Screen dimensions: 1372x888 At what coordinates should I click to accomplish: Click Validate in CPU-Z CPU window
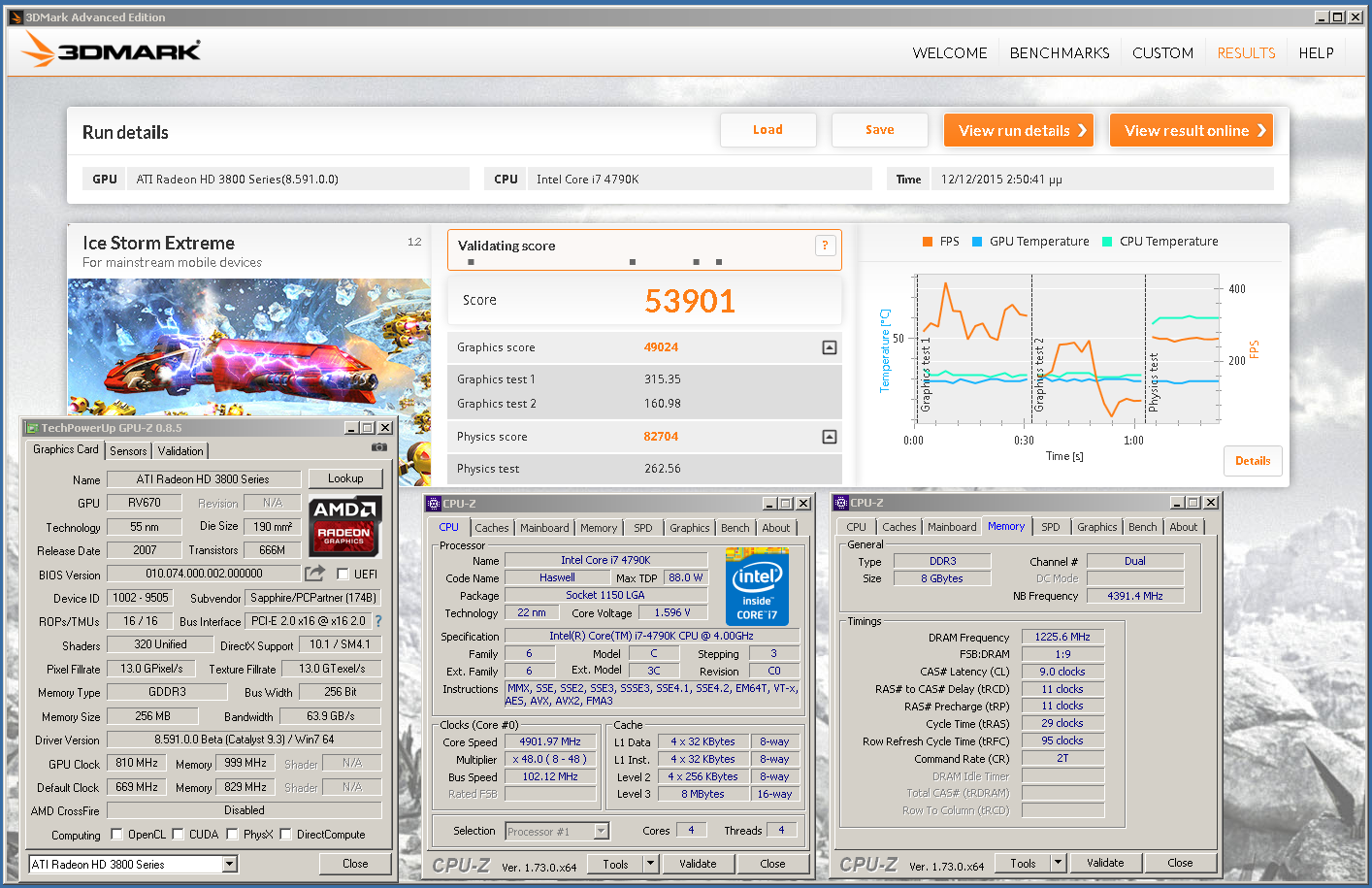pyautogui.click(x=698, y=864)
